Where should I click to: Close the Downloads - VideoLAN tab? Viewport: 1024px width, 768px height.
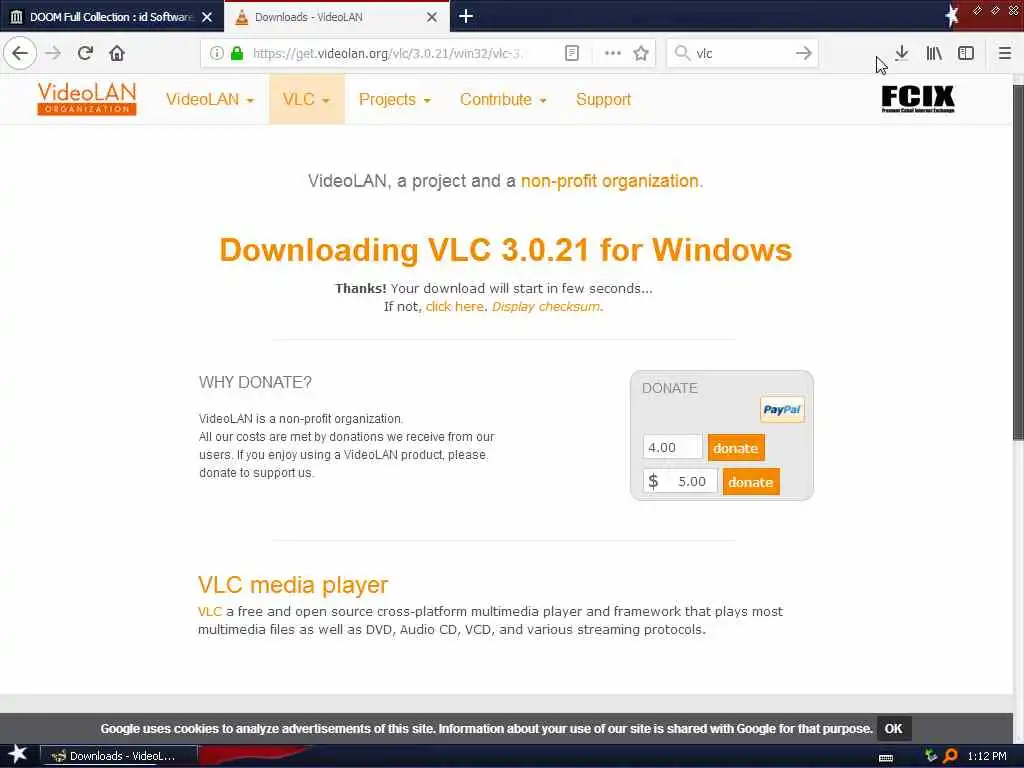(432, 17)
